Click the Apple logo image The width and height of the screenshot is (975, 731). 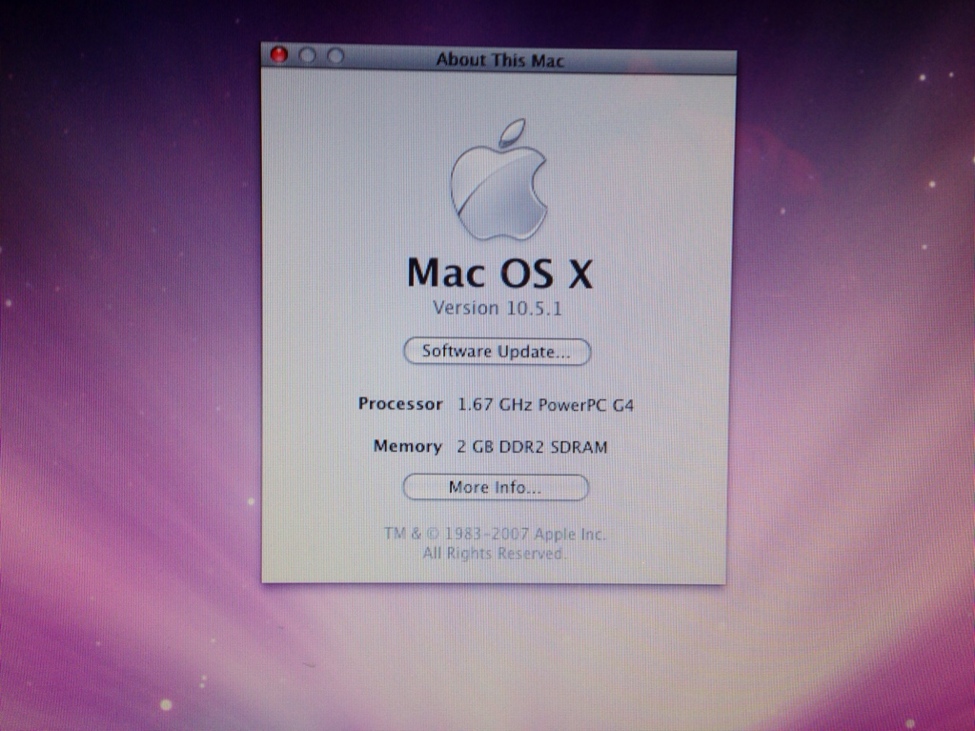(499, 180)
